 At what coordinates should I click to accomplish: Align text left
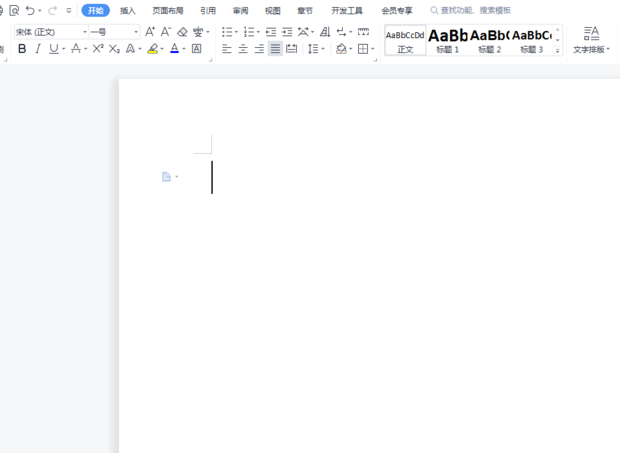[227, 49]
